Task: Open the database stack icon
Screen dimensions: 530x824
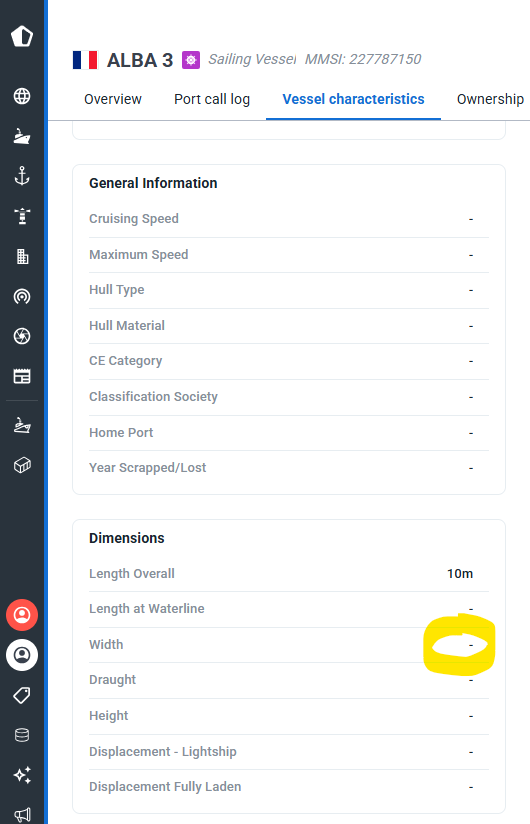Action: (22, 735)
